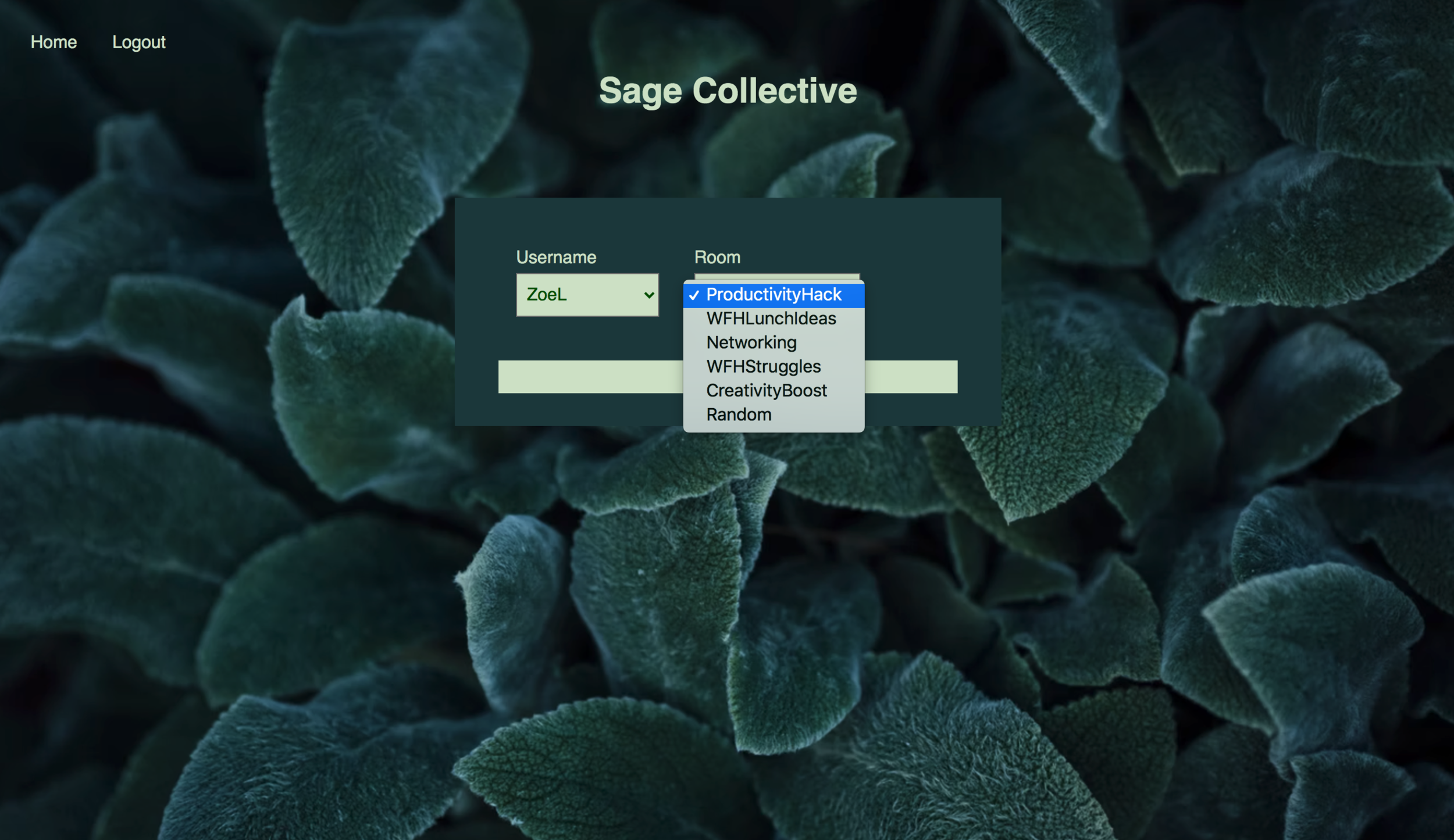Click the checkmark beside ProductivityHack
Image resolution: width=1454 pixels, height=840 pixels.
[x=694, y=295]
